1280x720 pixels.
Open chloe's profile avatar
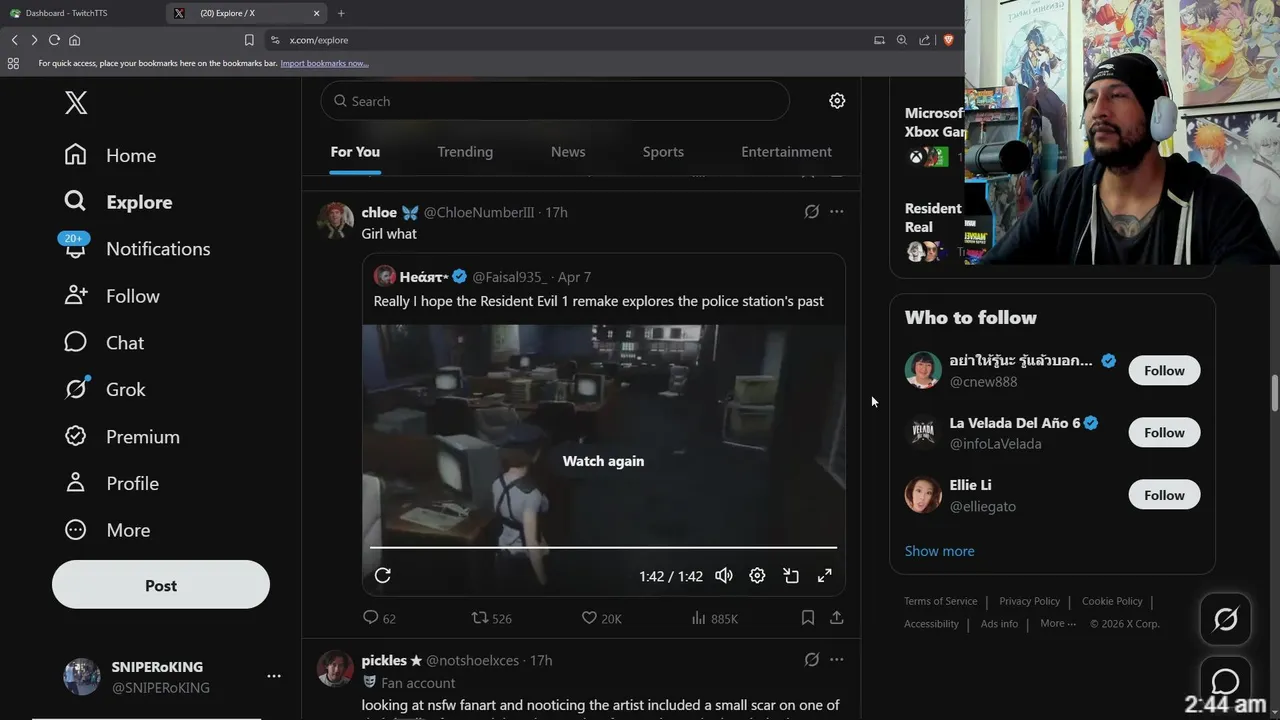point(335,221)
